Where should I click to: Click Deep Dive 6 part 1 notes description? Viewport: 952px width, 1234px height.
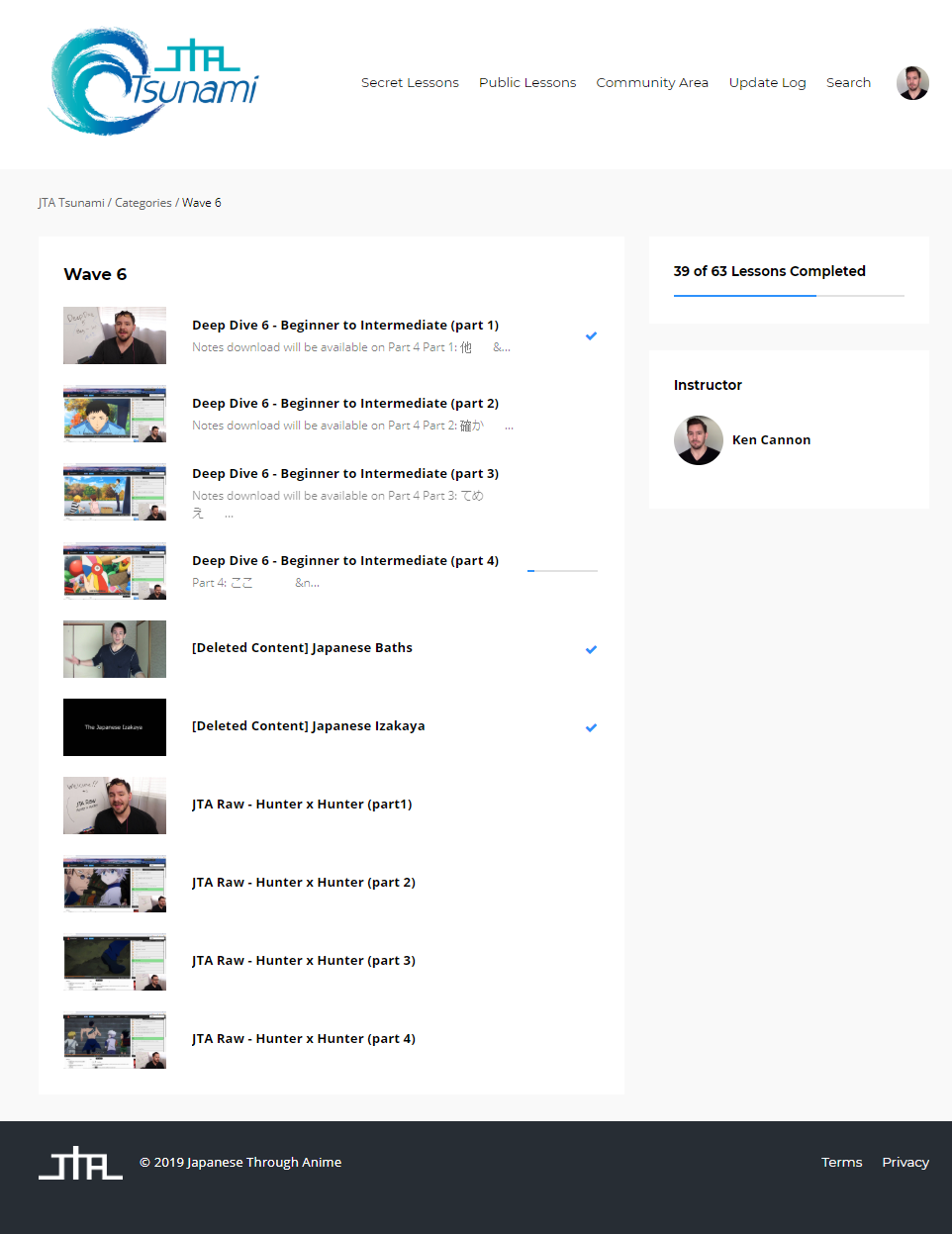351,347
